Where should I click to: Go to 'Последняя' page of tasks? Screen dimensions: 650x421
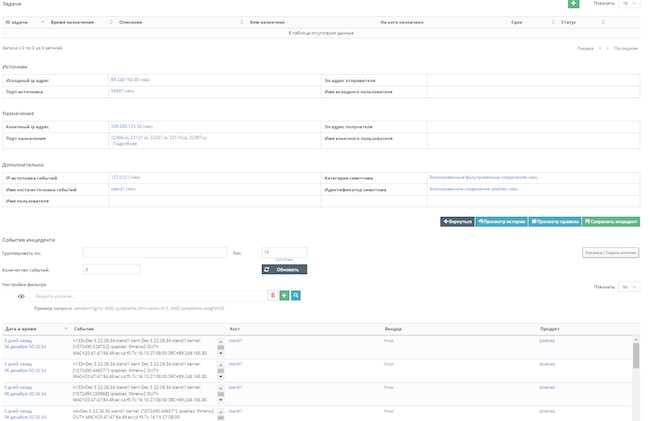626,48
